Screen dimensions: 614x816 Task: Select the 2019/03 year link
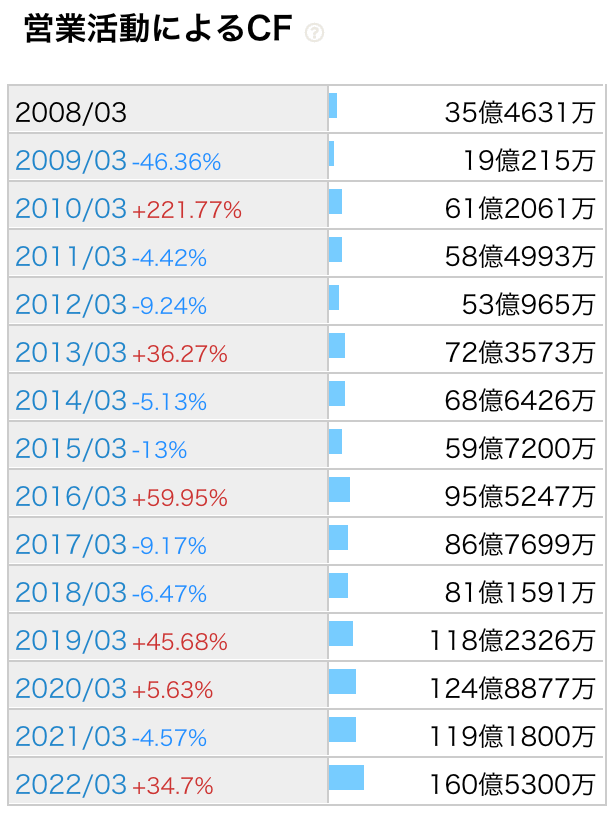pyautogui.click(x=71, y=641)
